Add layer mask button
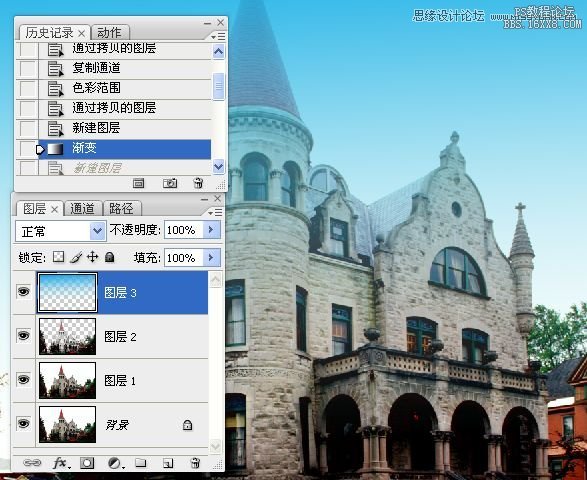The height and width of the screenshot is (480, 587). click(x=87, y=463)
